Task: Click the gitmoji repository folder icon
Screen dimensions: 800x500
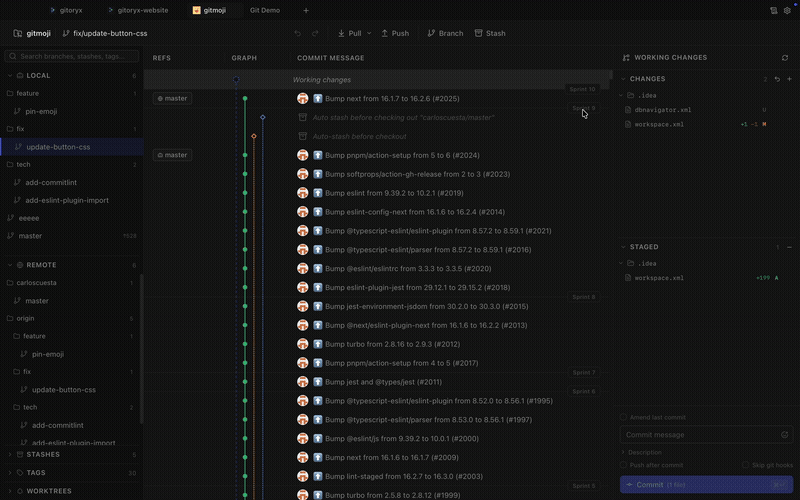Action: click(18, 33)
